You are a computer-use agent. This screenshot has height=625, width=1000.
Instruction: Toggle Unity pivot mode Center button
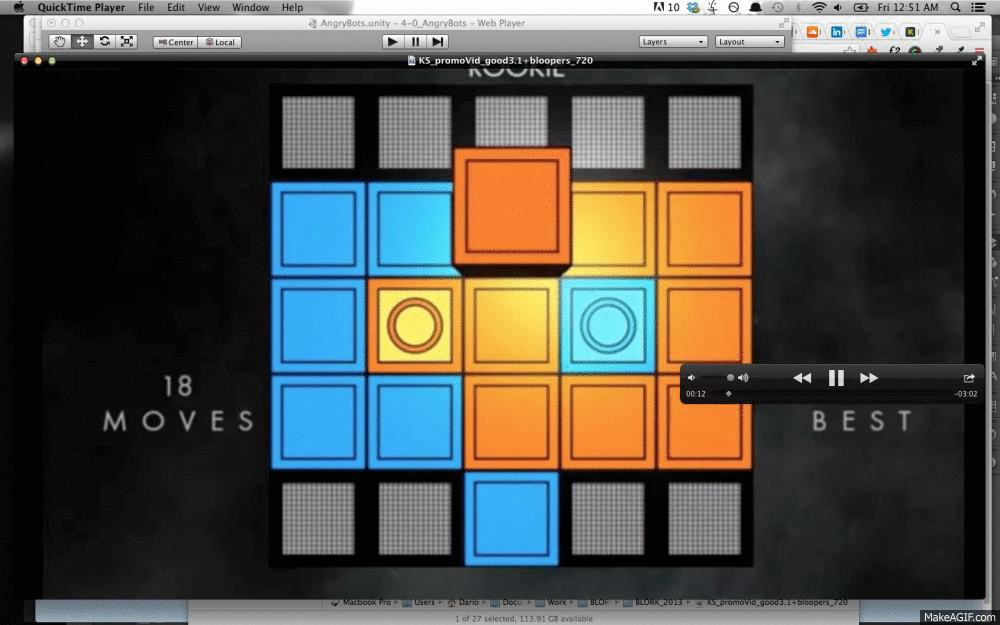pos(175,42)
